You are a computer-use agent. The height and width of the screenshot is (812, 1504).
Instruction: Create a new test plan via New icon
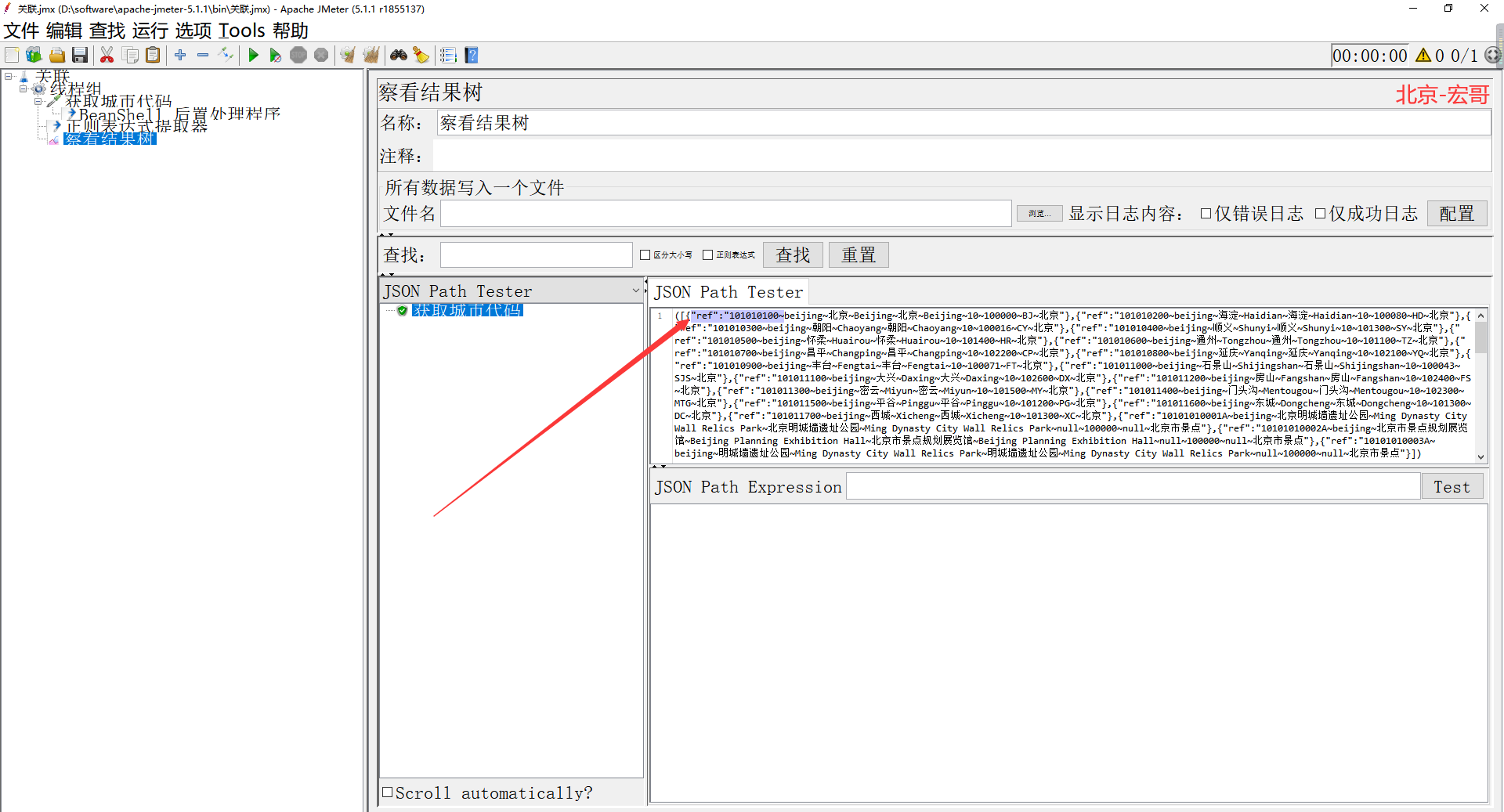point(12,55)
